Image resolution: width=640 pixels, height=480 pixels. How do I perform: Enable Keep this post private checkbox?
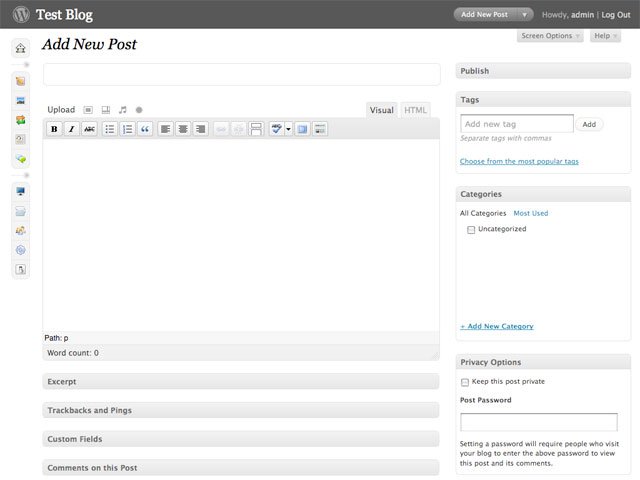click(x=464, y=382)
